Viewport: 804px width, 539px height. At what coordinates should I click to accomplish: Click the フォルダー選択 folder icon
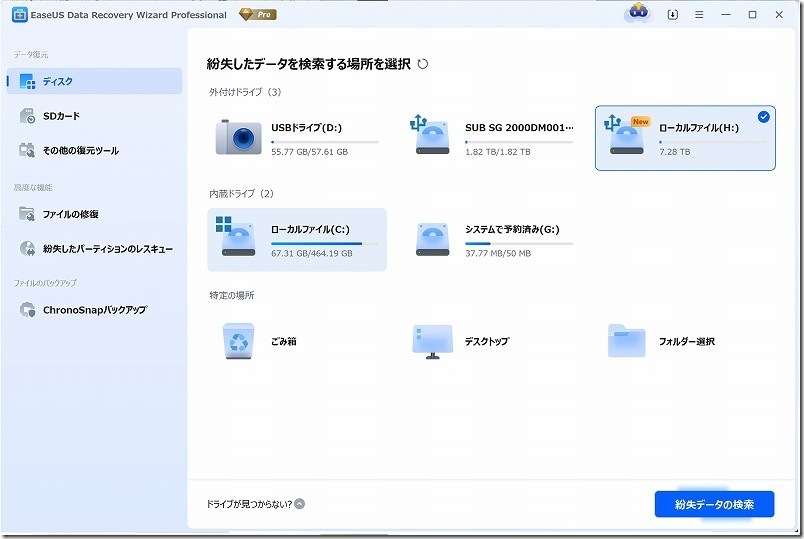(x=627, y=341)
